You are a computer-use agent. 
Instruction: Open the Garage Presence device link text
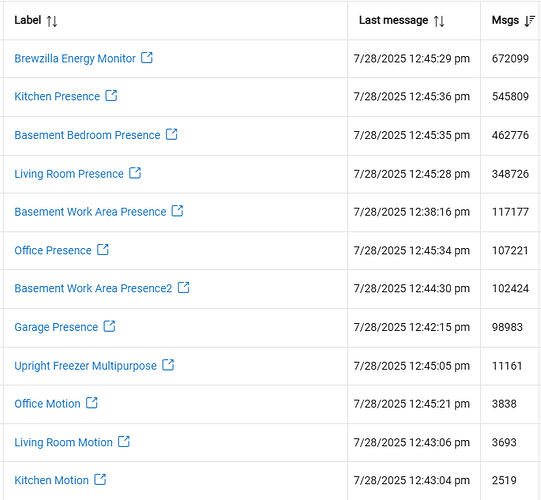point(56,327)
